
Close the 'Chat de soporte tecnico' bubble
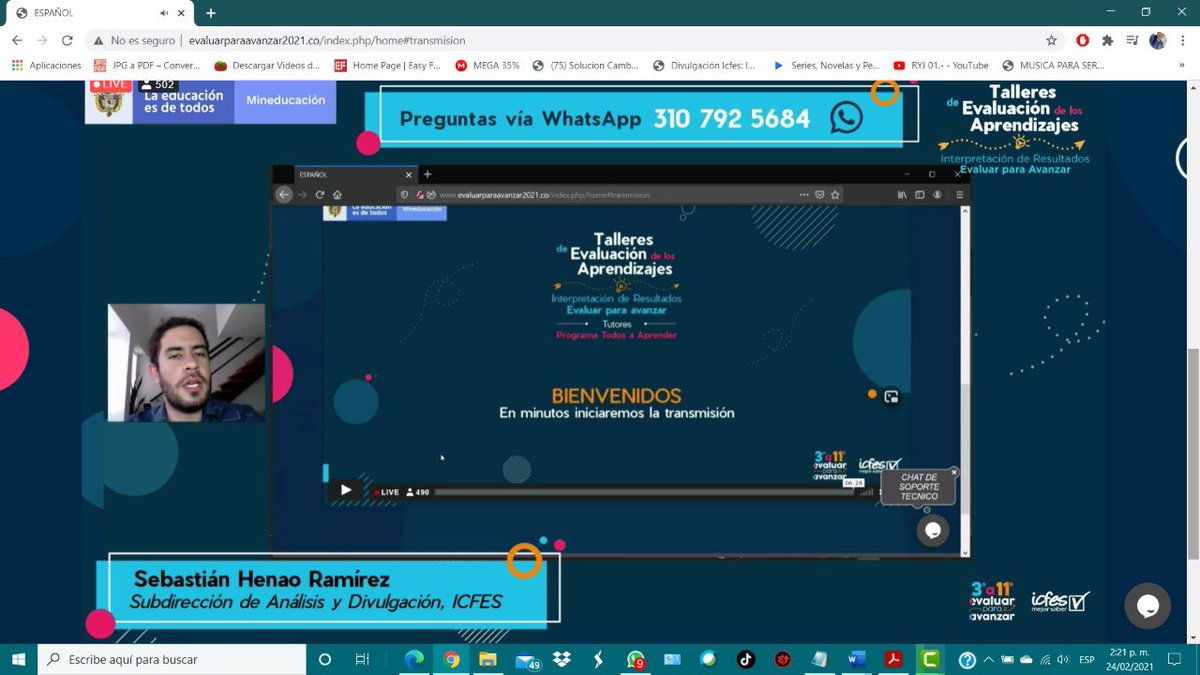[x=954, y=471]
